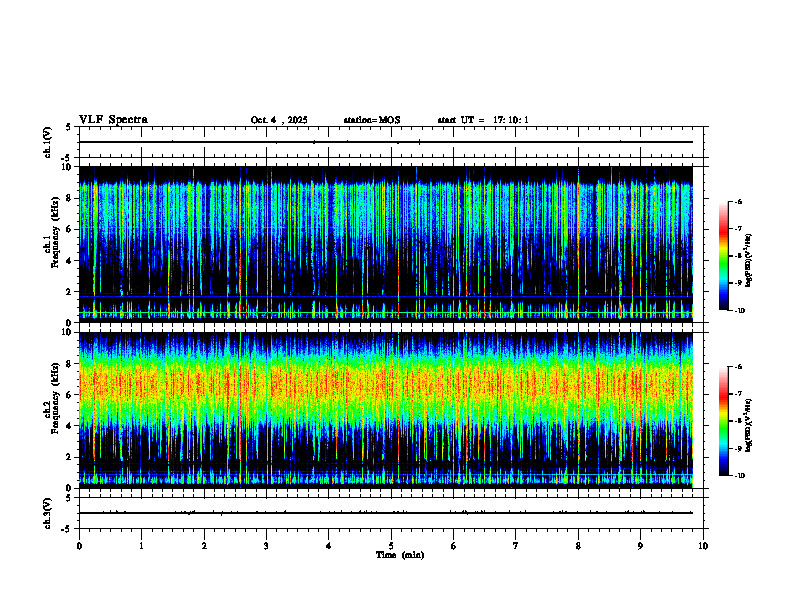Screen dimensions: 792x612
Task: Click the "-5" tick on ch.3(V) axis
Action: click(x=67, y=529)
